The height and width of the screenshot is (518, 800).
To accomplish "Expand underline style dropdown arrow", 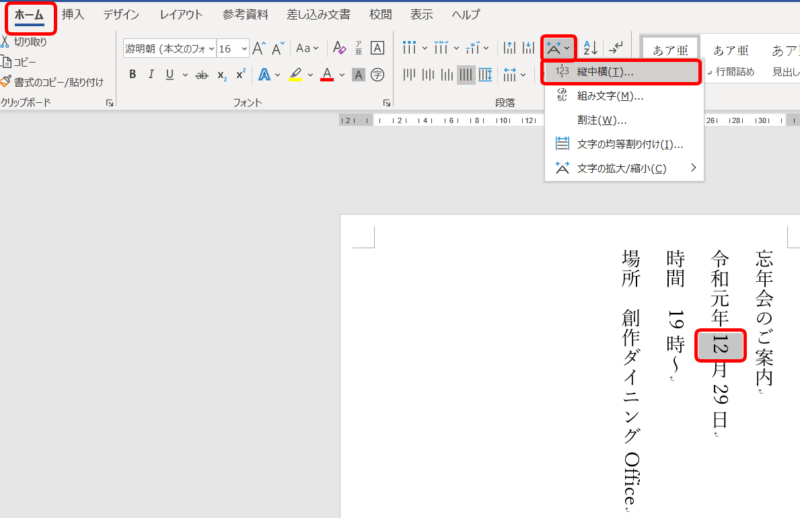I will 185,75.
